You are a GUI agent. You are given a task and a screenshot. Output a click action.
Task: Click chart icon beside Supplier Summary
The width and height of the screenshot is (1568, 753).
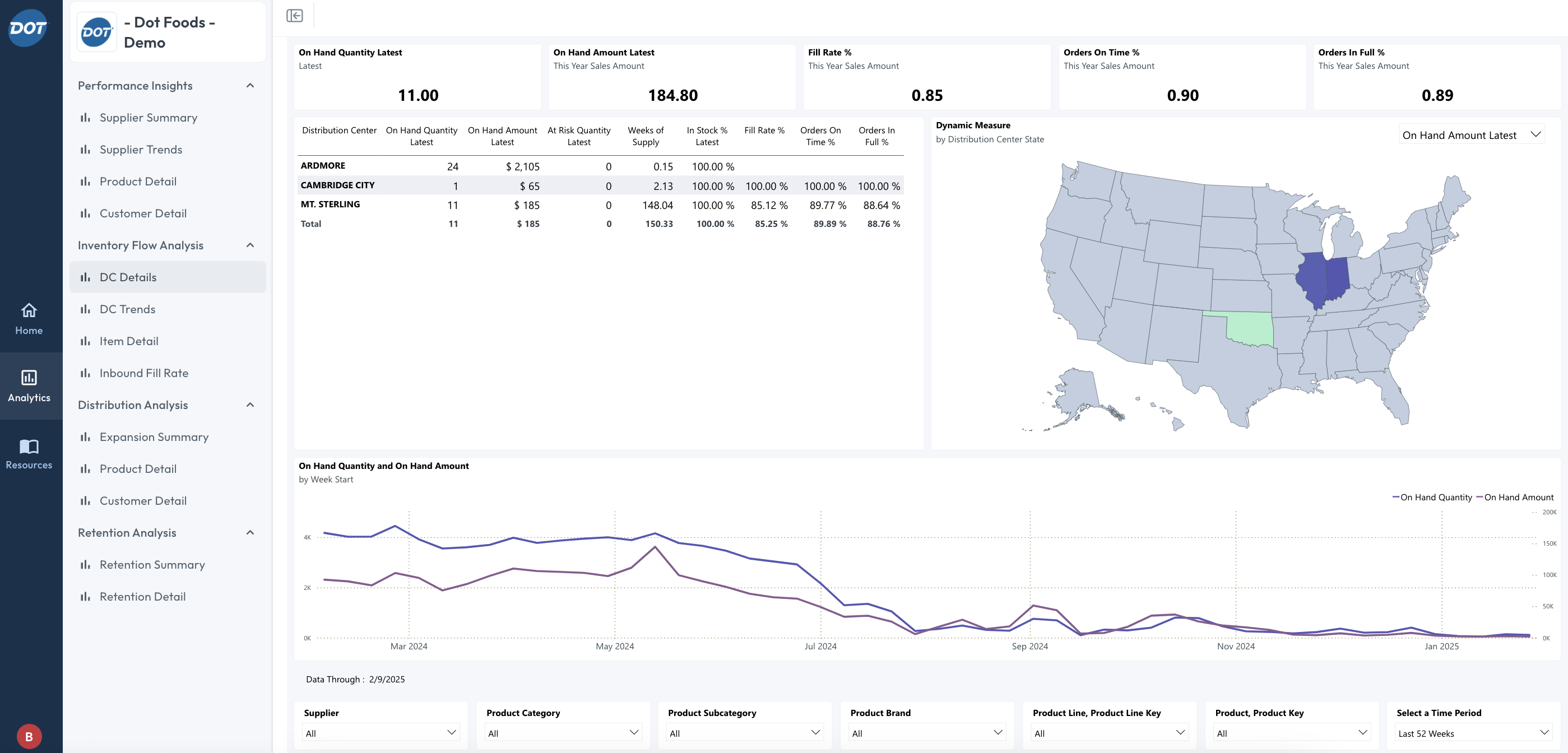pos(85,118)
